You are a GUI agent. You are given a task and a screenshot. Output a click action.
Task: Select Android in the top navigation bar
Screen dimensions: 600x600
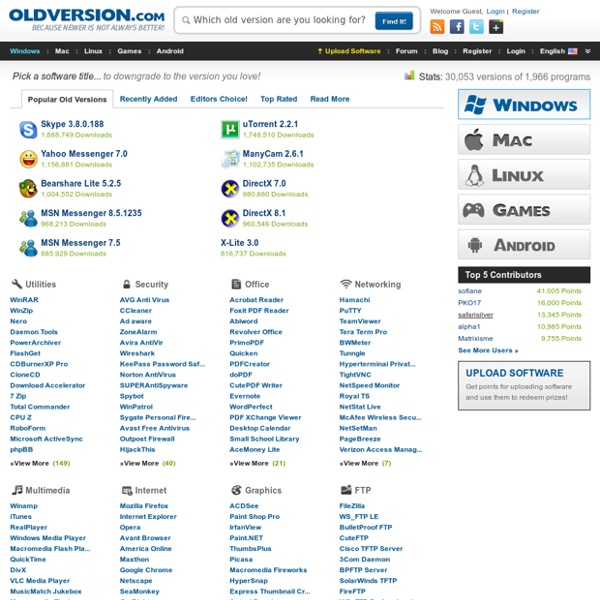coord(170,51)
